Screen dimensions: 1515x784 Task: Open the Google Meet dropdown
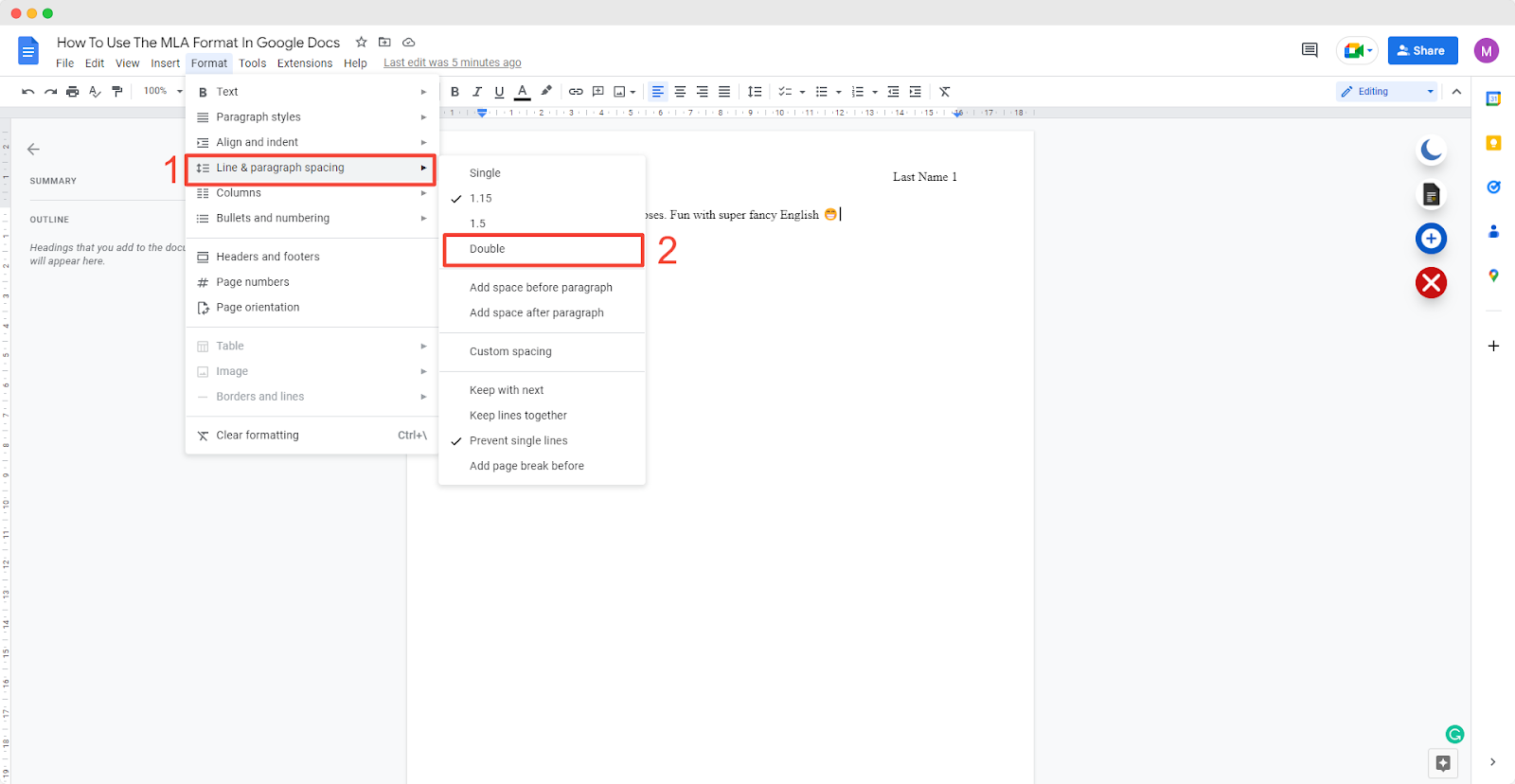coord(1357,50)
